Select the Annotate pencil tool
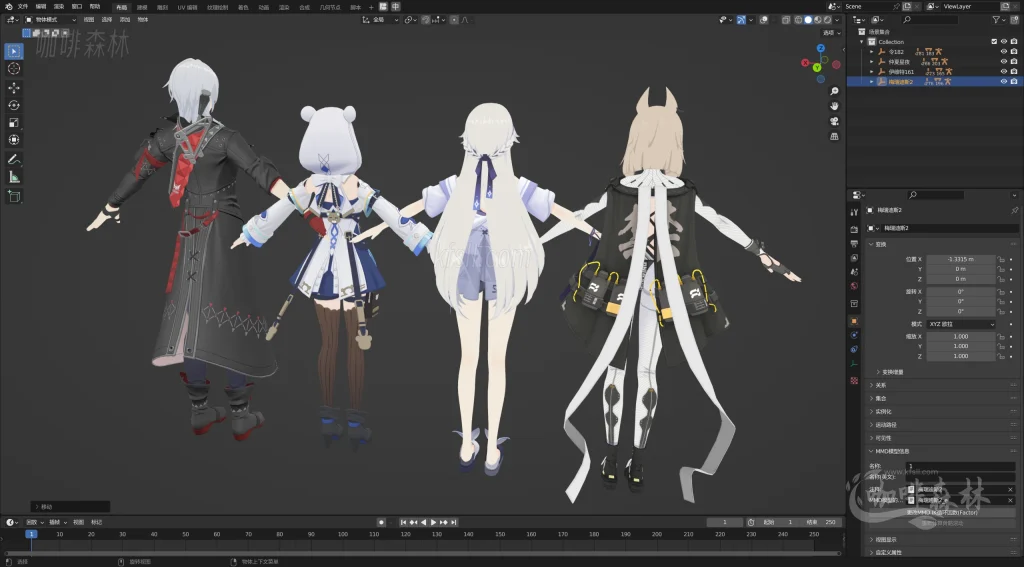Viewport: 1024px width, 567px height. point(14,159)
